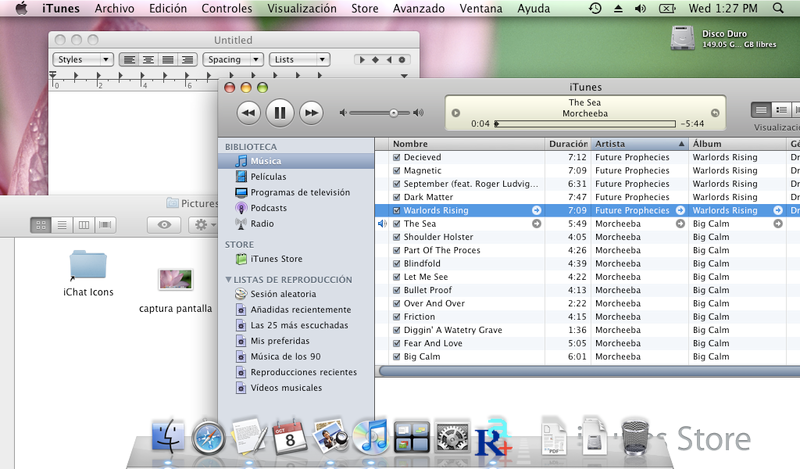Go back to the previous track
This screenshot has width=800, height=469.
248,113
